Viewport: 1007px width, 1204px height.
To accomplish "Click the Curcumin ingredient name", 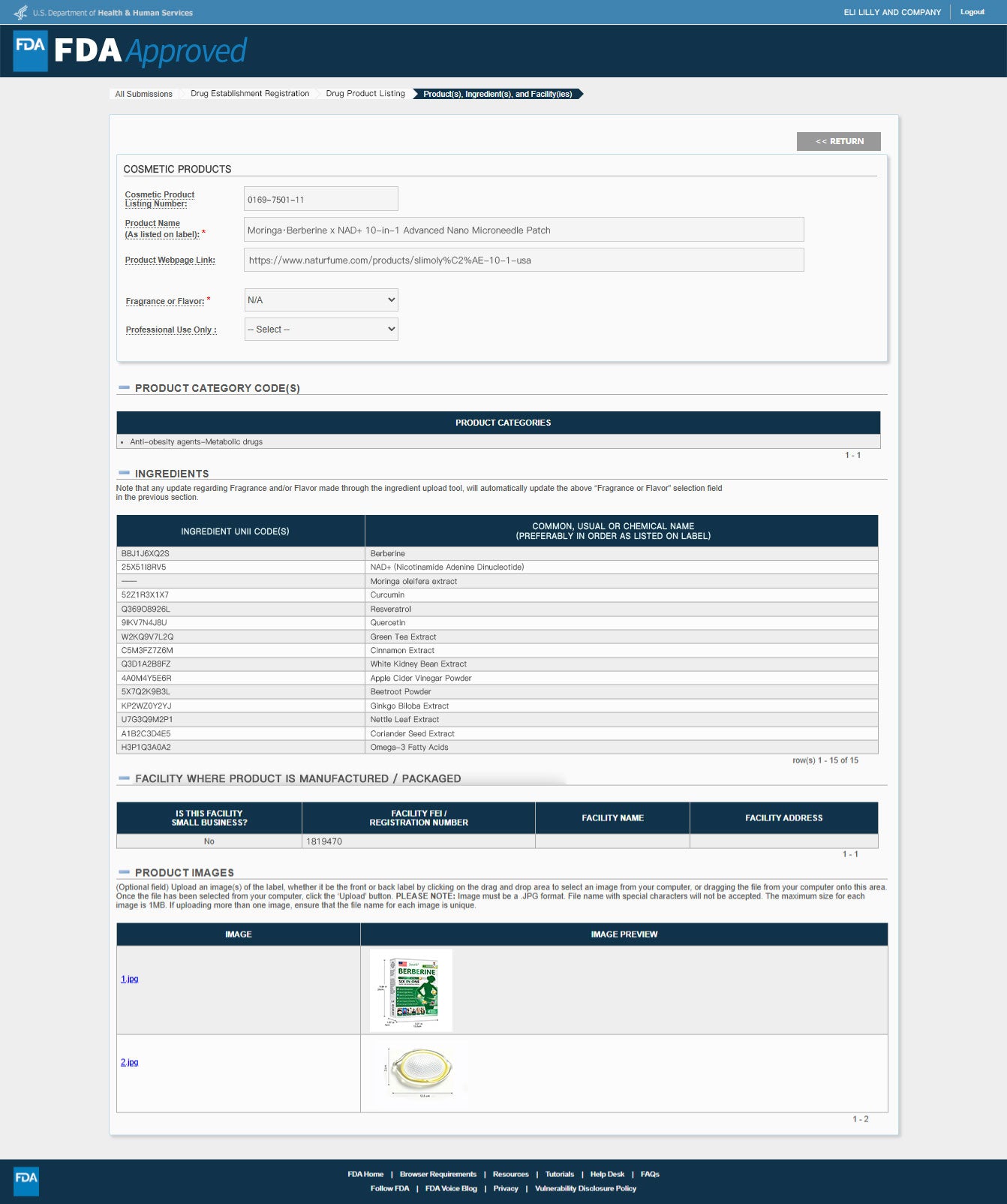I will pos(387,595).
